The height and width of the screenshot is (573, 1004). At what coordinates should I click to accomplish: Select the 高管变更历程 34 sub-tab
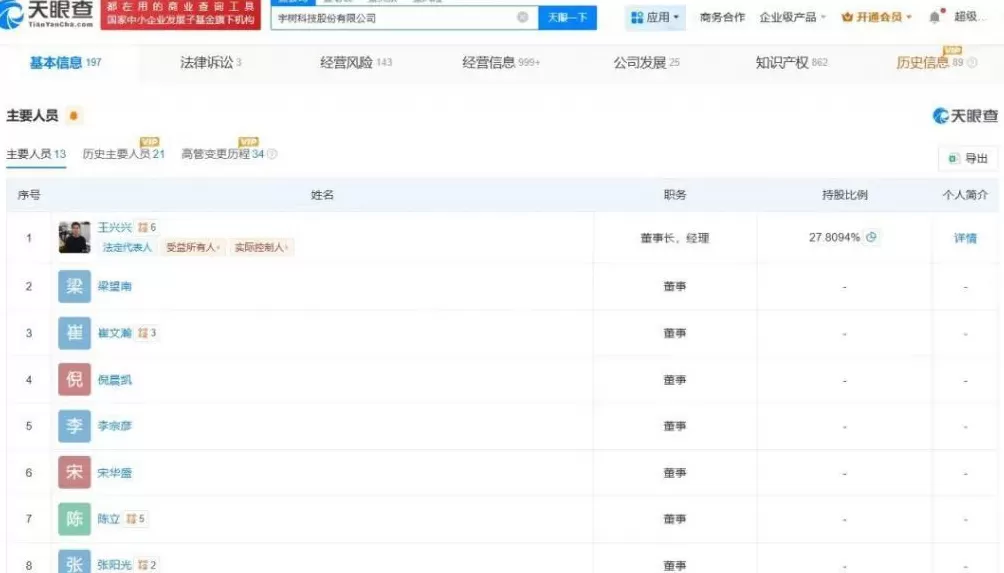[222, 154]
